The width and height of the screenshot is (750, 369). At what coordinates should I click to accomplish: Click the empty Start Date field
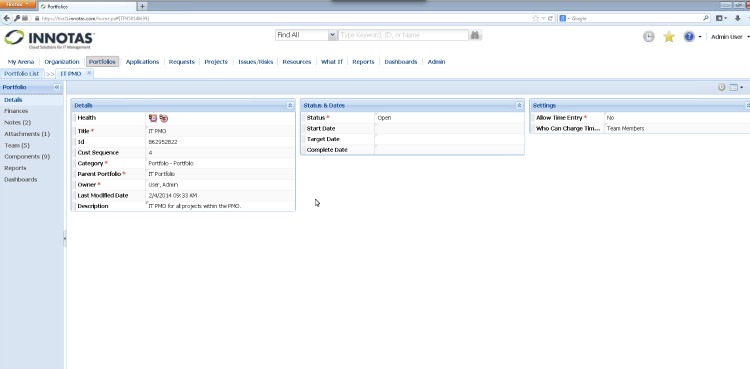tap(449, 128)
